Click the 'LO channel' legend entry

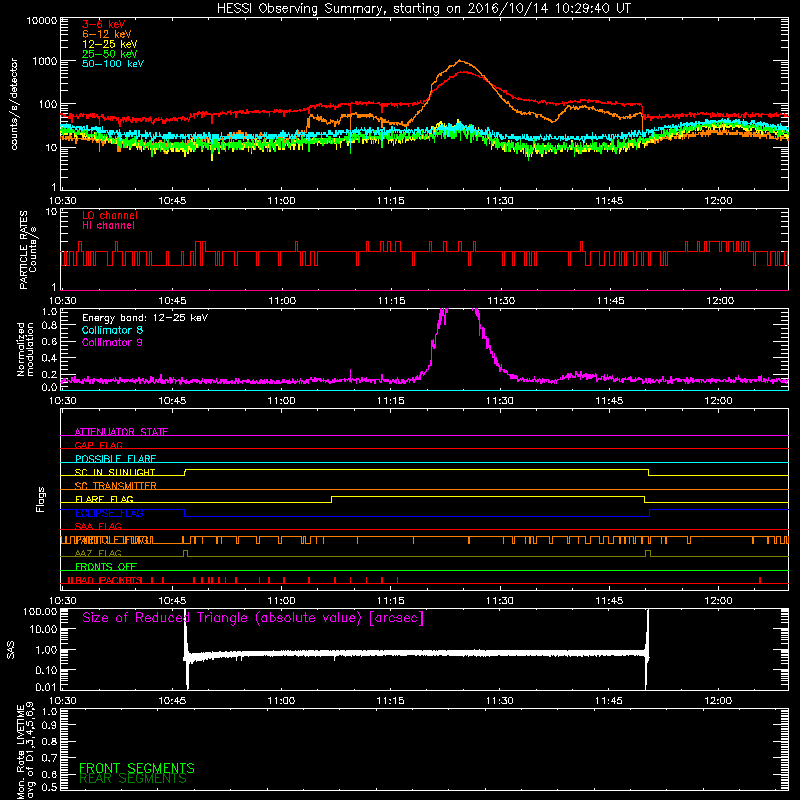(x=110, y=215)
